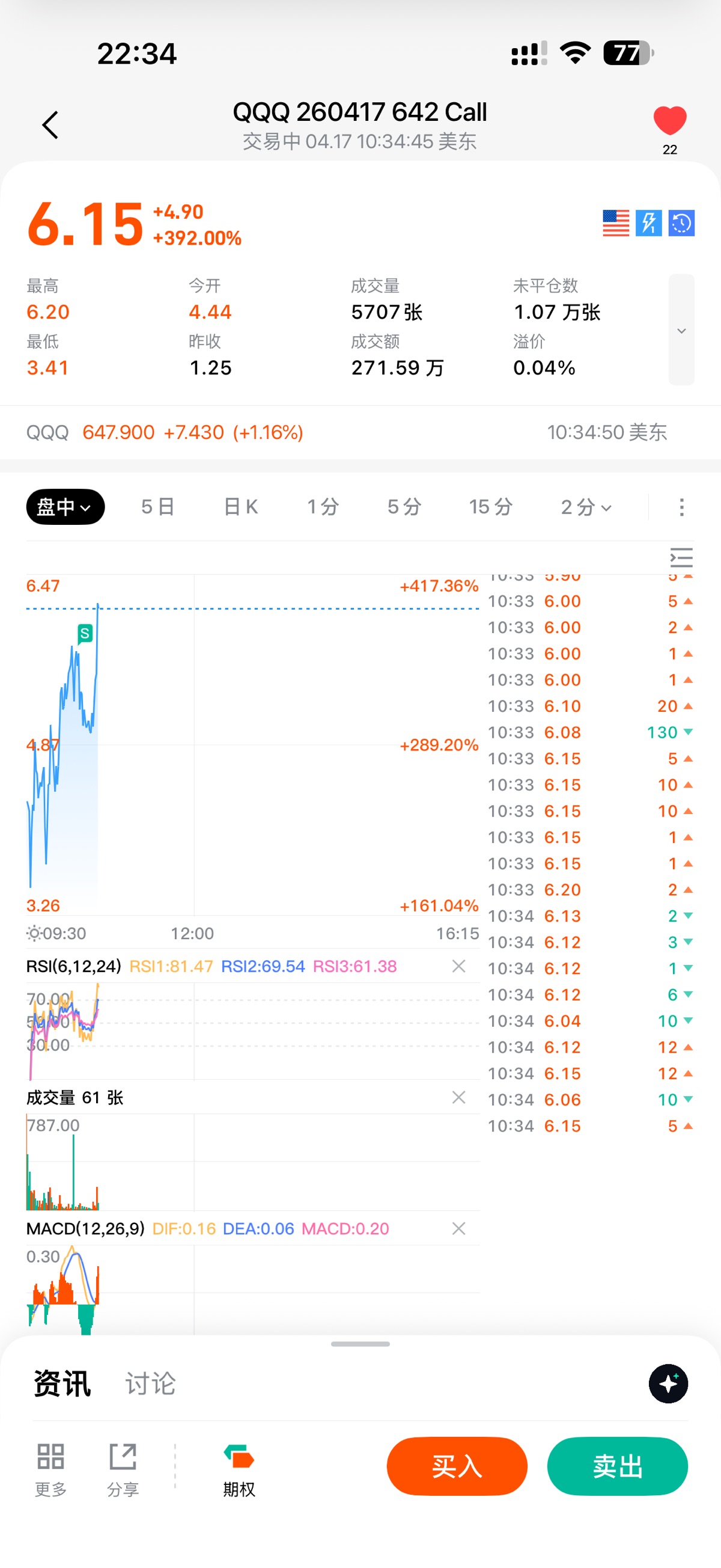
Task: Tap the 更多 grid icon
Action: click(x=50, y=1467)
